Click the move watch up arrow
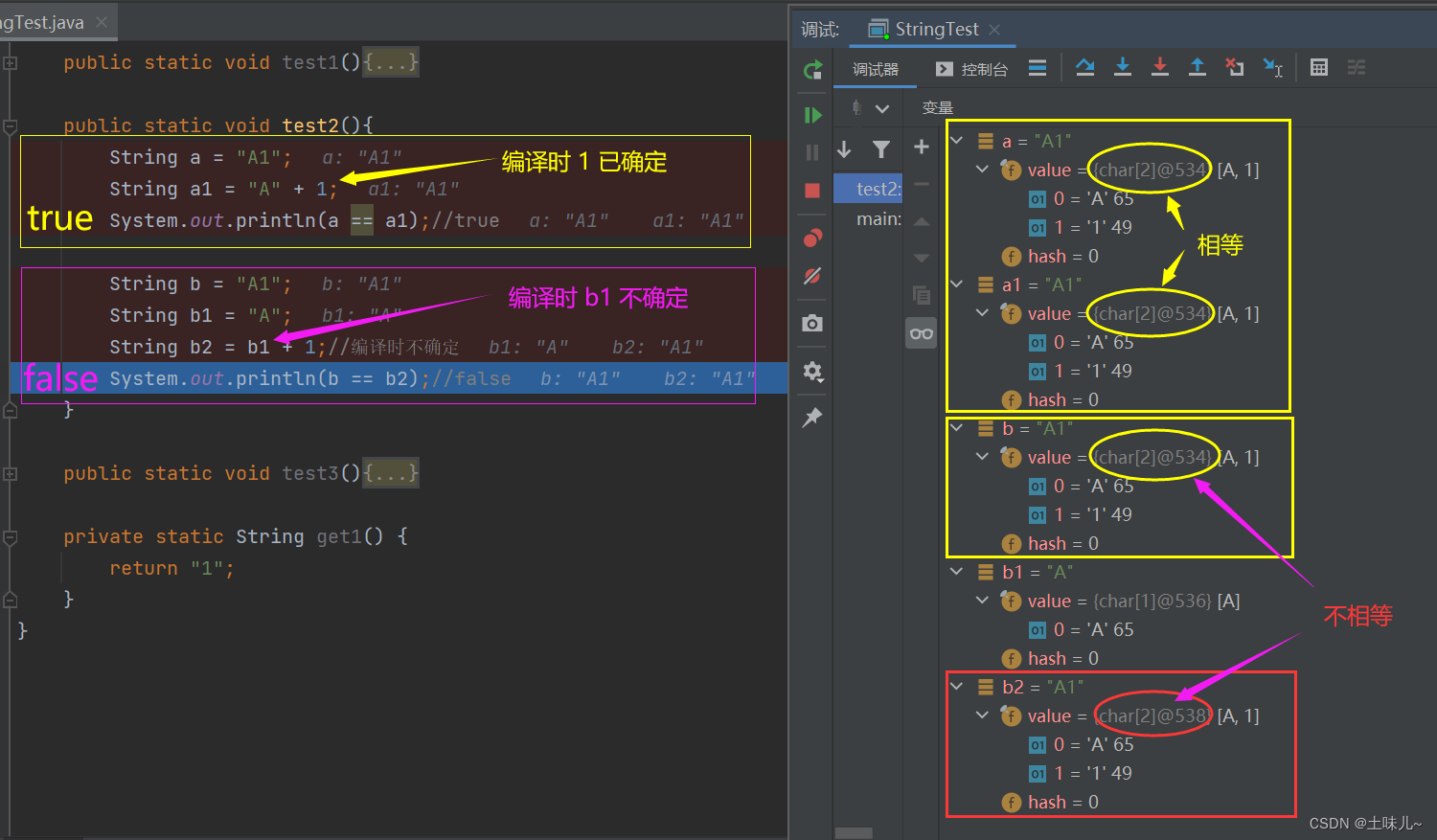The width and height of the screenshot is (1437, 840). point(922,221)
